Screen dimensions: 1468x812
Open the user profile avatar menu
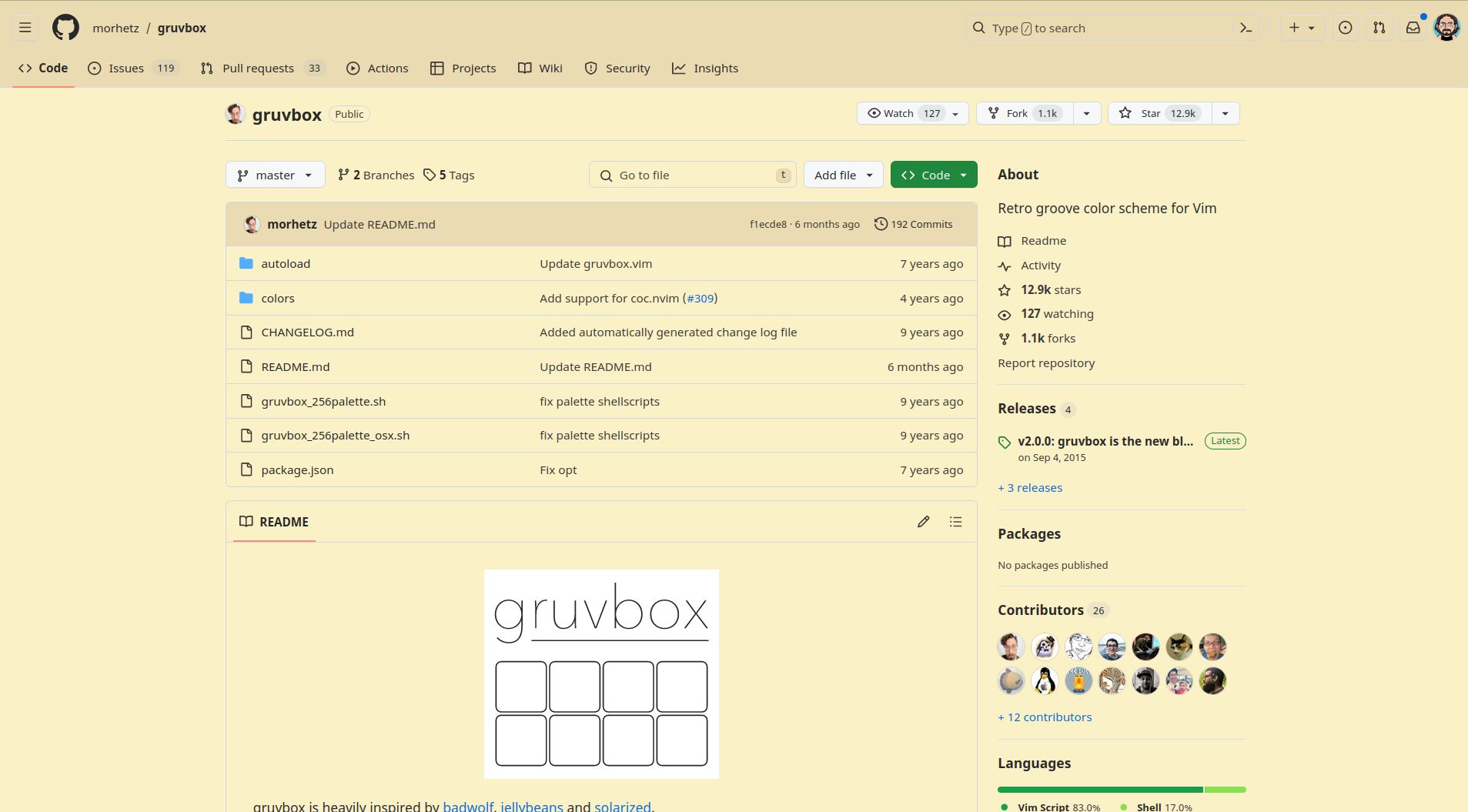coord(1446,28)
